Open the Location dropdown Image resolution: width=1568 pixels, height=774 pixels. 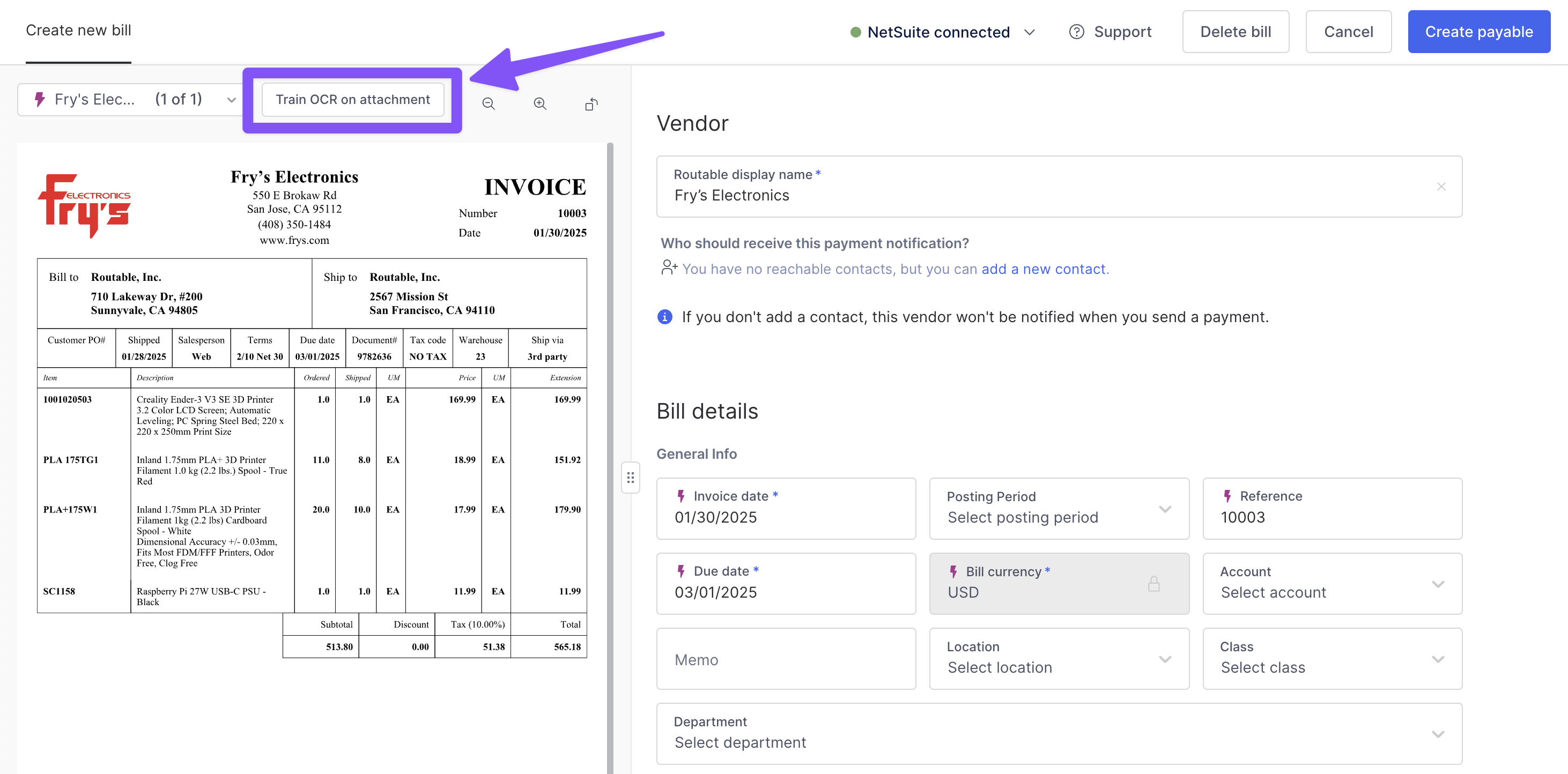[1059, 658]
